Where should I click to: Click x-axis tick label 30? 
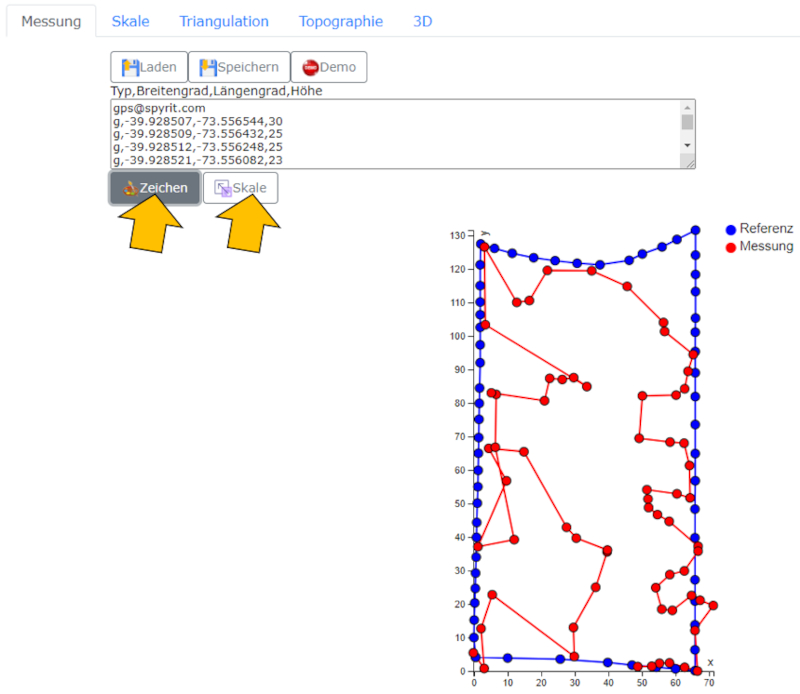tap(575, 683)
